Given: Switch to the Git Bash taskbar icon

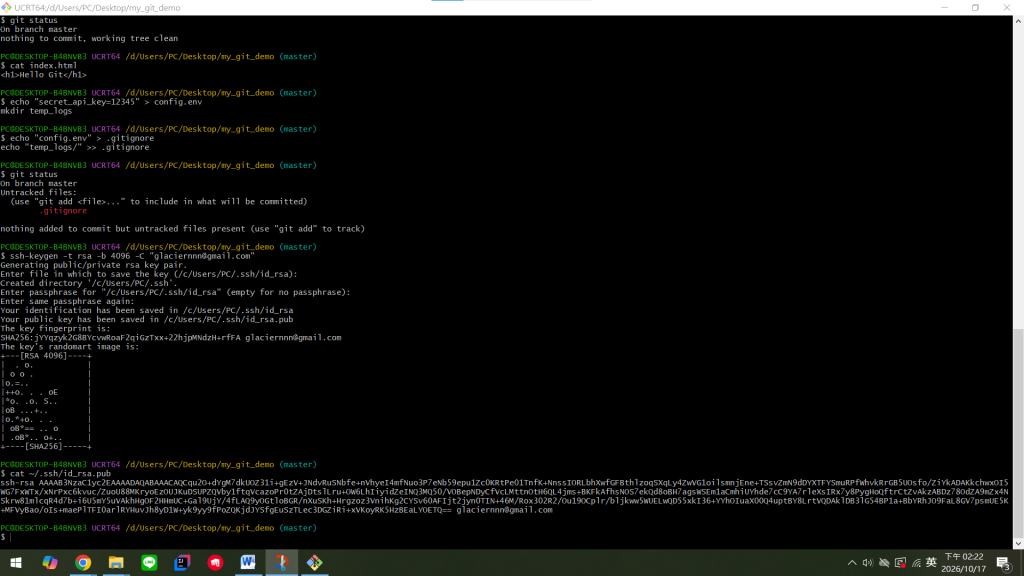Looking at the screenshot, I should click(315, 562).
